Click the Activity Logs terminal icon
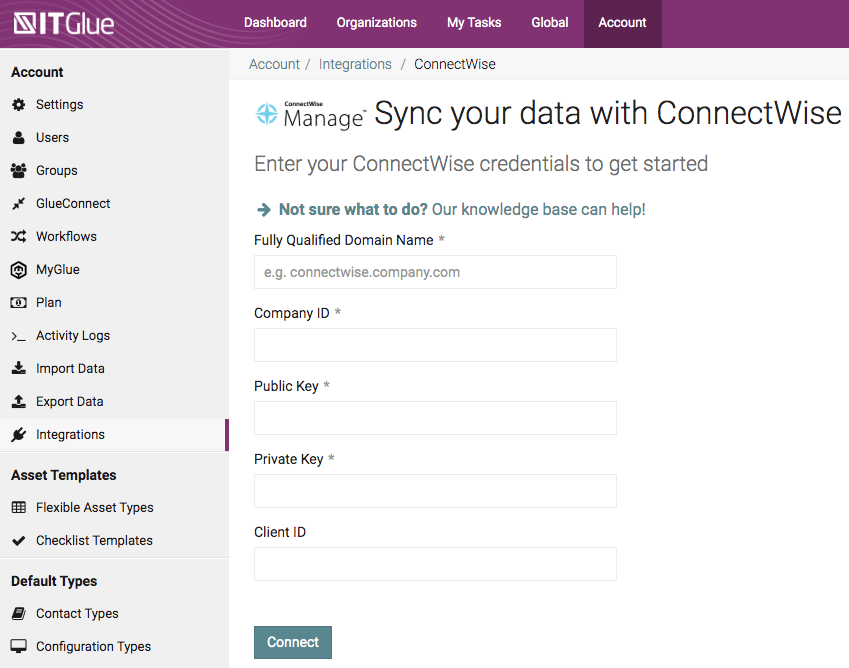This screenshot has height=668, width=849. (19, 336)
